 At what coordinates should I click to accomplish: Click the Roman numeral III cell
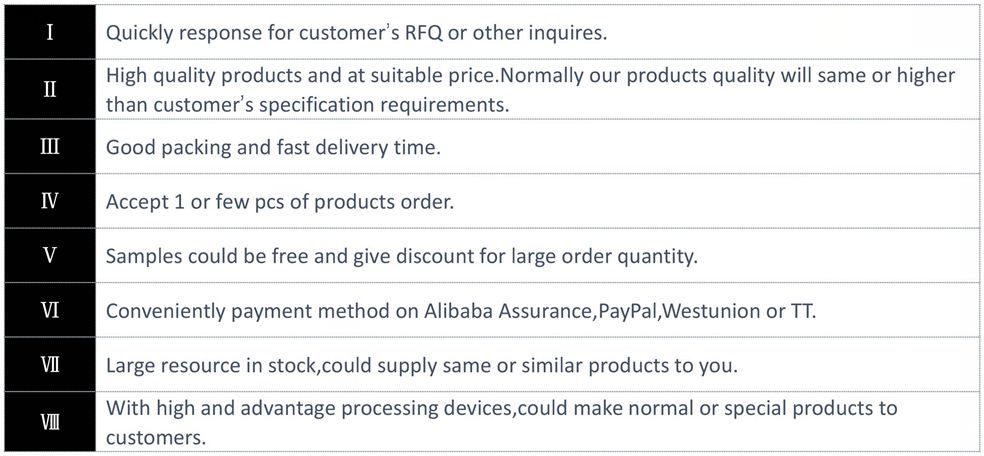[x=49, y=147]
